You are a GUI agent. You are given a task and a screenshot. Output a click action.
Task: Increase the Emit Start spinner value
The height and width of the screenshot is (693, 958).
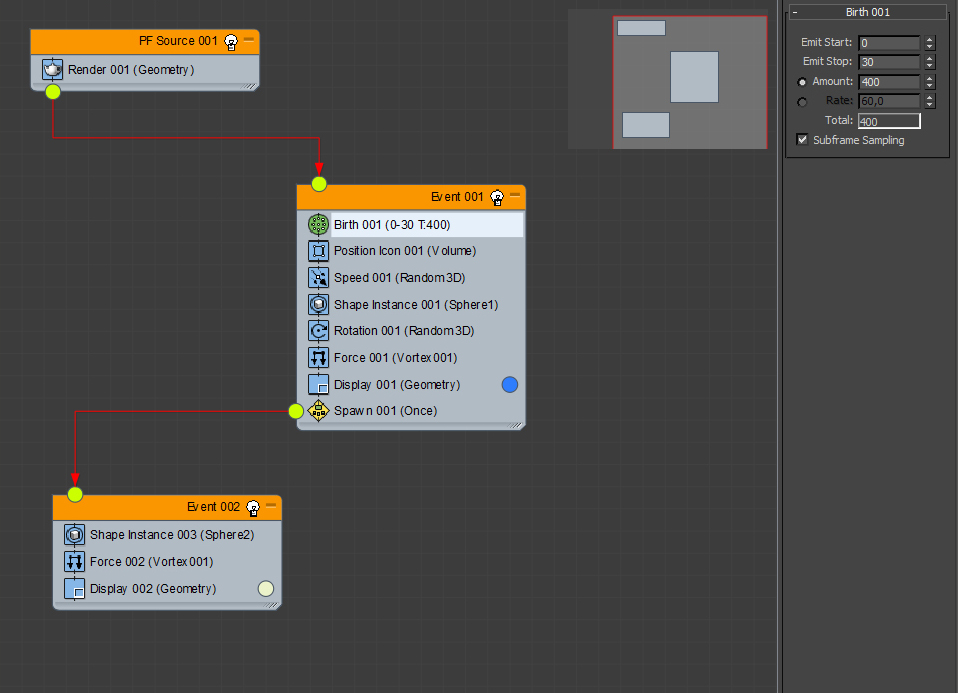[x=930, y=40]
